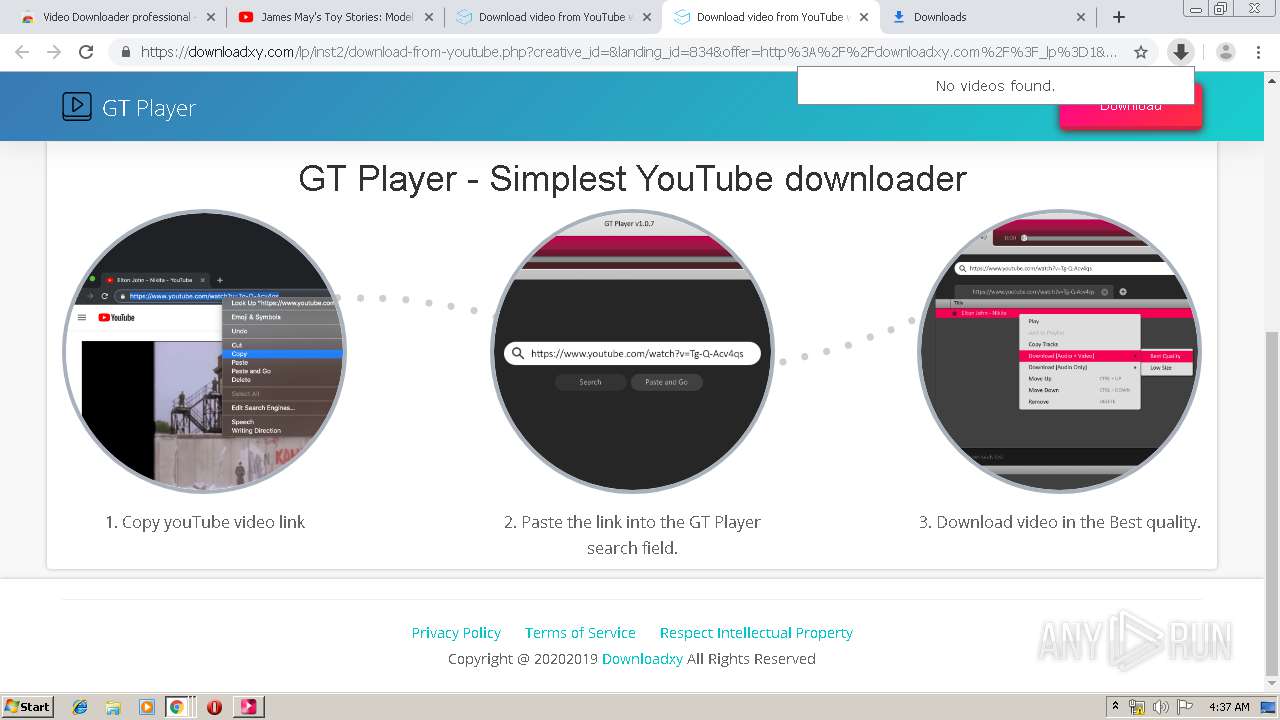Show hidden system tray icons
The width and height of the screenshot is (1280, 720).
point(1115,706)
